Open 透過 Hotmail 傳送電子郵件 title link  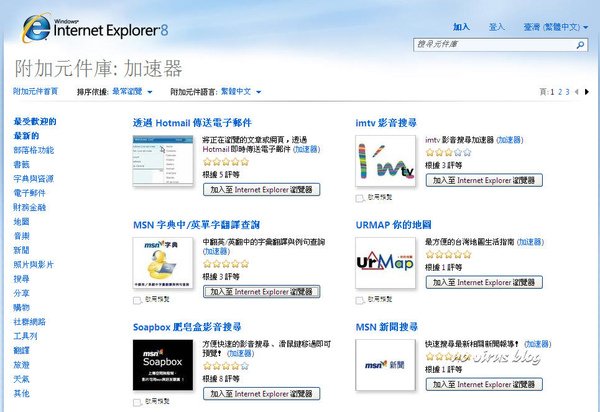192,123
